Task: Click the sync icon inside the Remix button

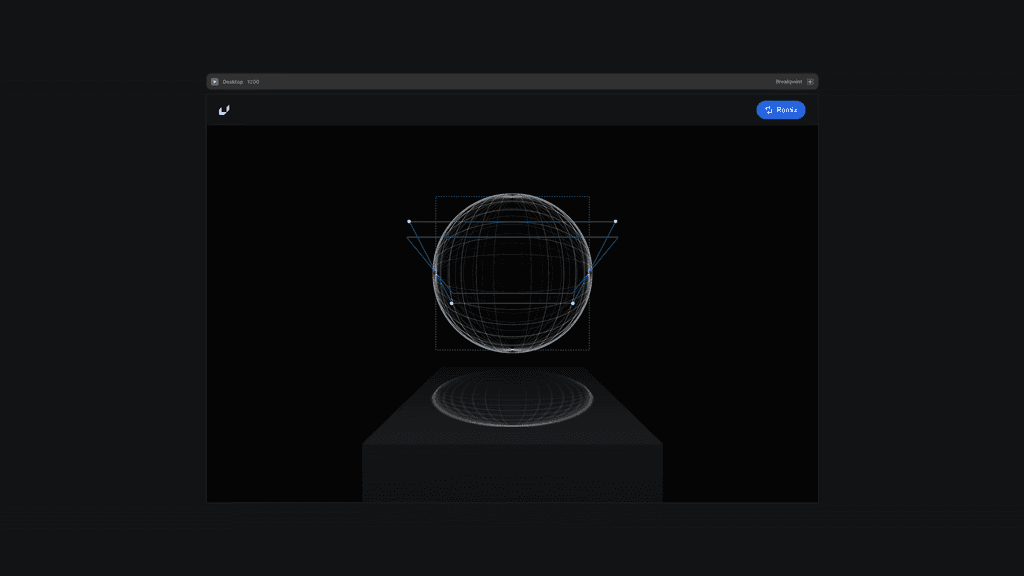Action: 769,109
